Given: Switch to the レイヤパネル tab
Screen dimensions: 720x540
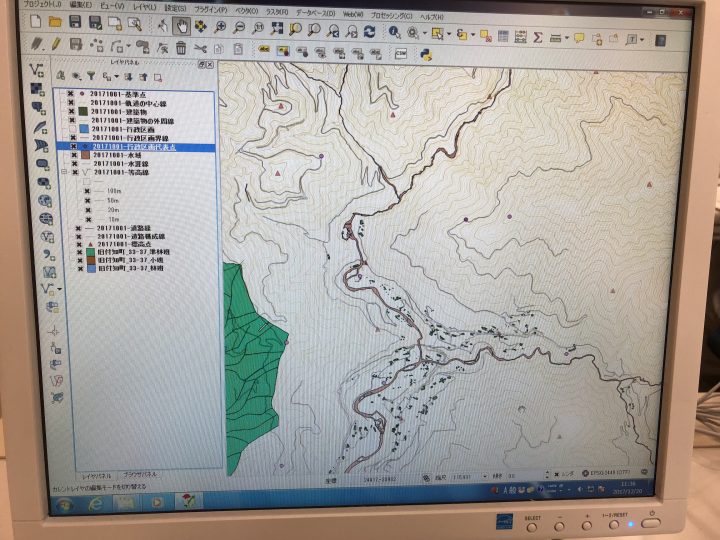Looking at the screenshot, I should (x=96, y=476).
